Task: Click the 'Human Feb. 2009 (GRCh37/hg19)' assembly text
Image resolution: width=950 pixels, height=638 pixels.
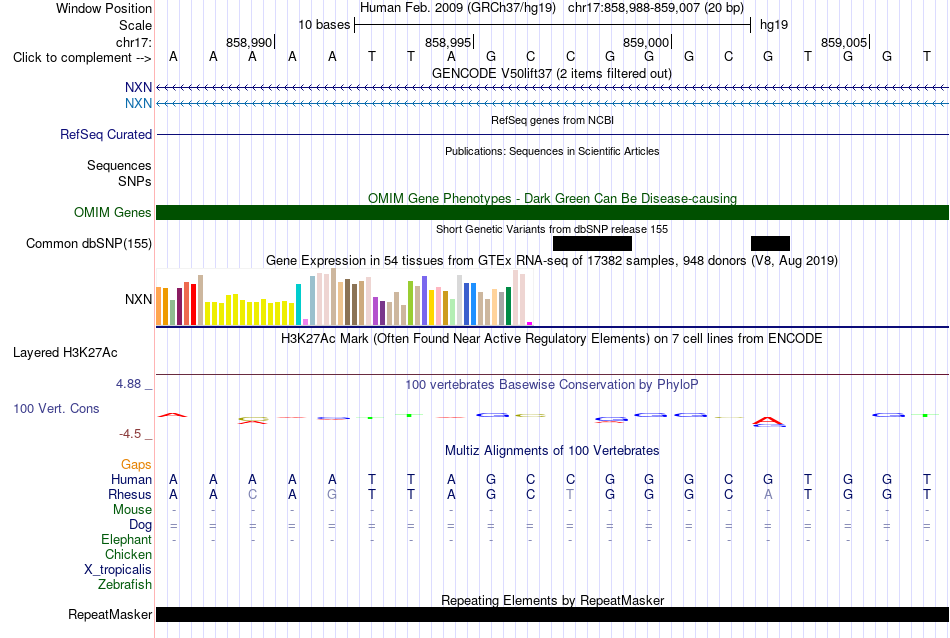Action: coord(457,8)
